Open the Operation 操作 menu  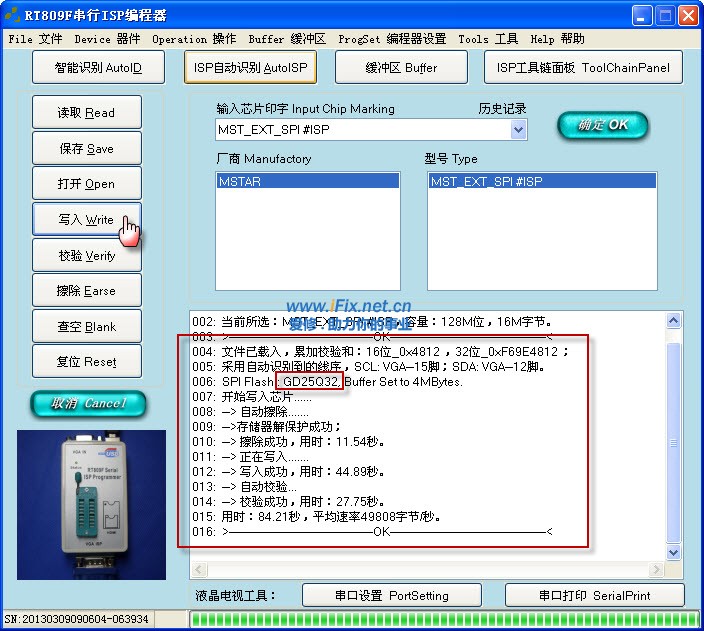point(194,39)
